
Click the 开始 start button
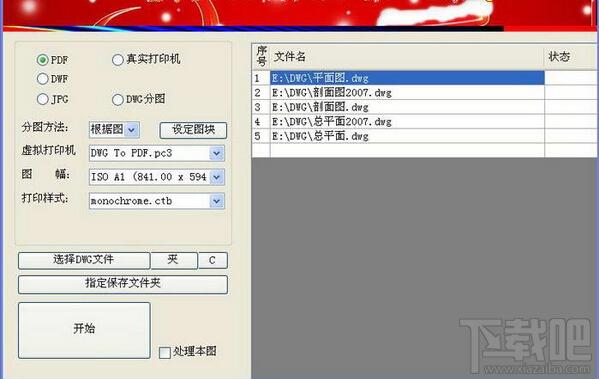84,330
